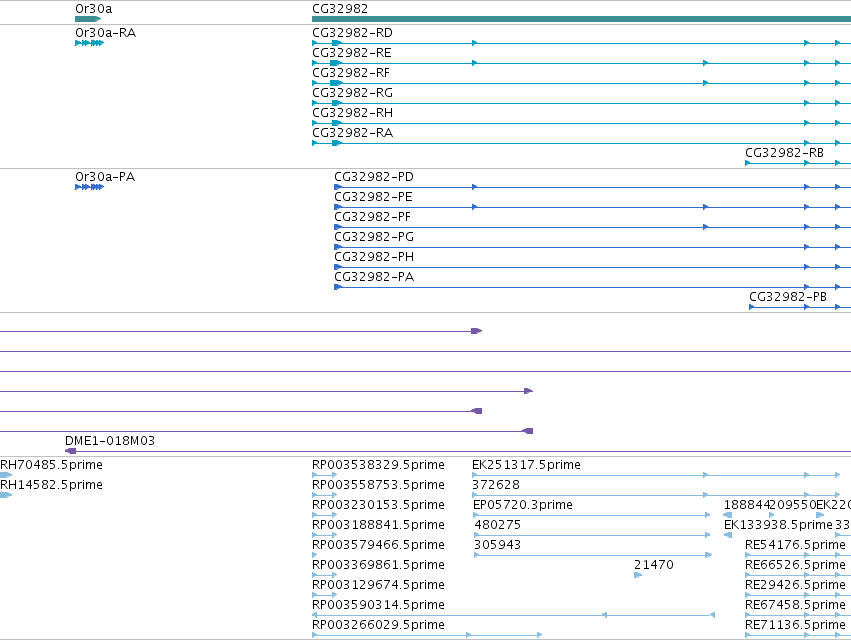
Task: Select protein CG32982-PH
Action: pos(374,257)
